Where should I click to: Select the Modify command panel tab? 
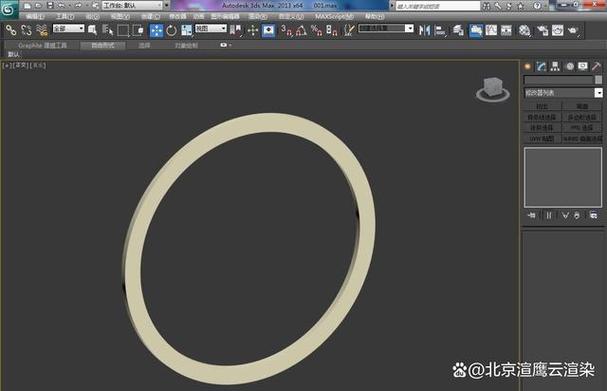point(541,66)
